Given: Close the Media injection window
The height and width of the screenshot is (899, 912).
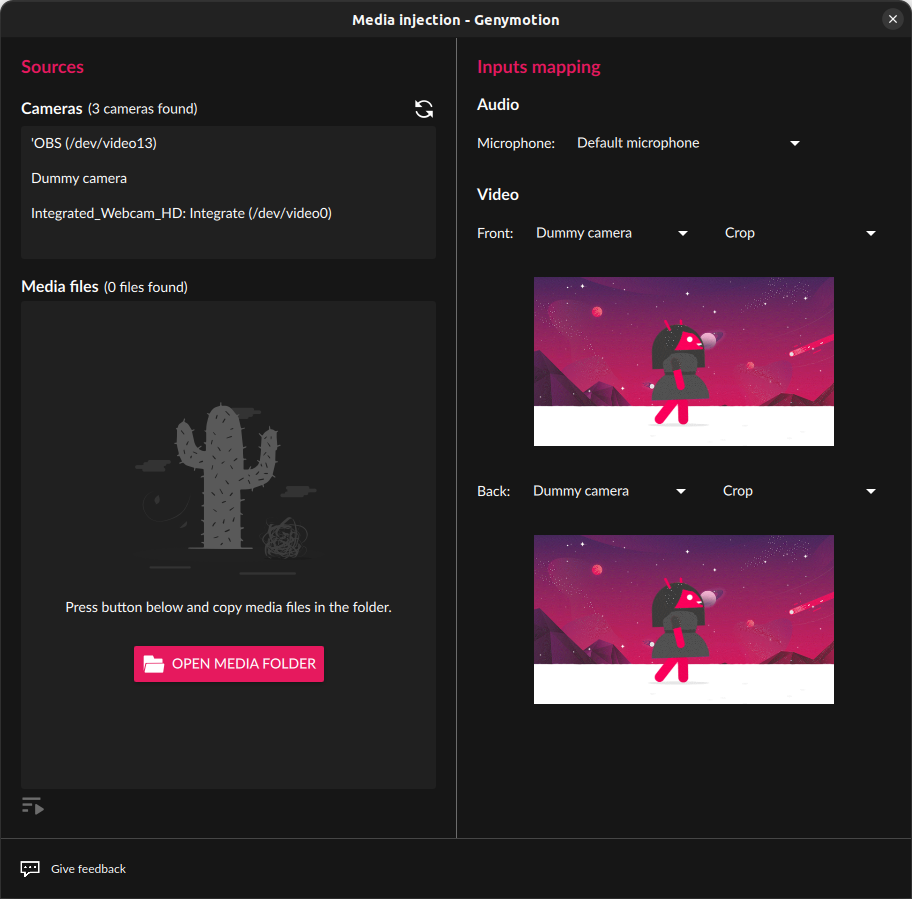Looking at the screenshot, I should pyautogui.click(x=892, y=19).
